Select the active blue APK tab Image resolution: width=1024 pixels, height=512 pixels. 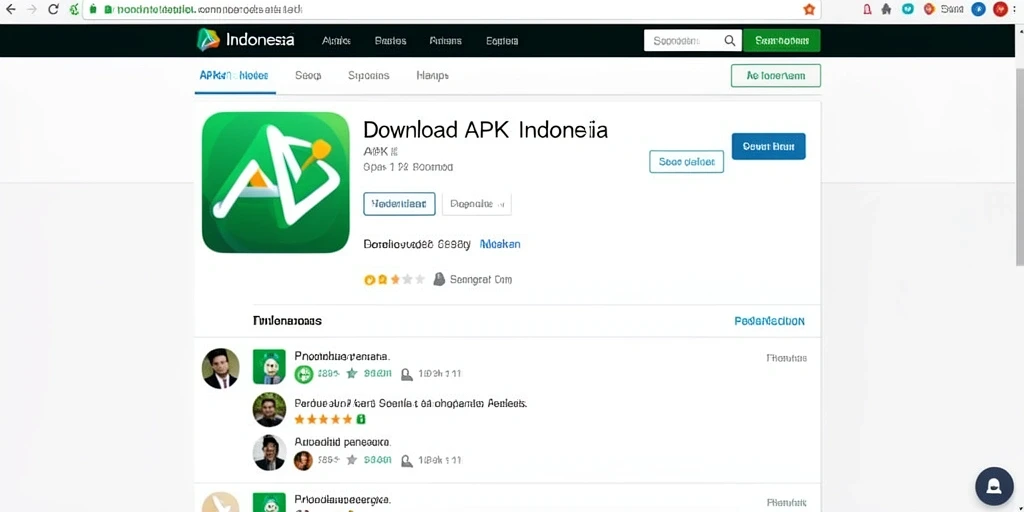click(234, 76)
